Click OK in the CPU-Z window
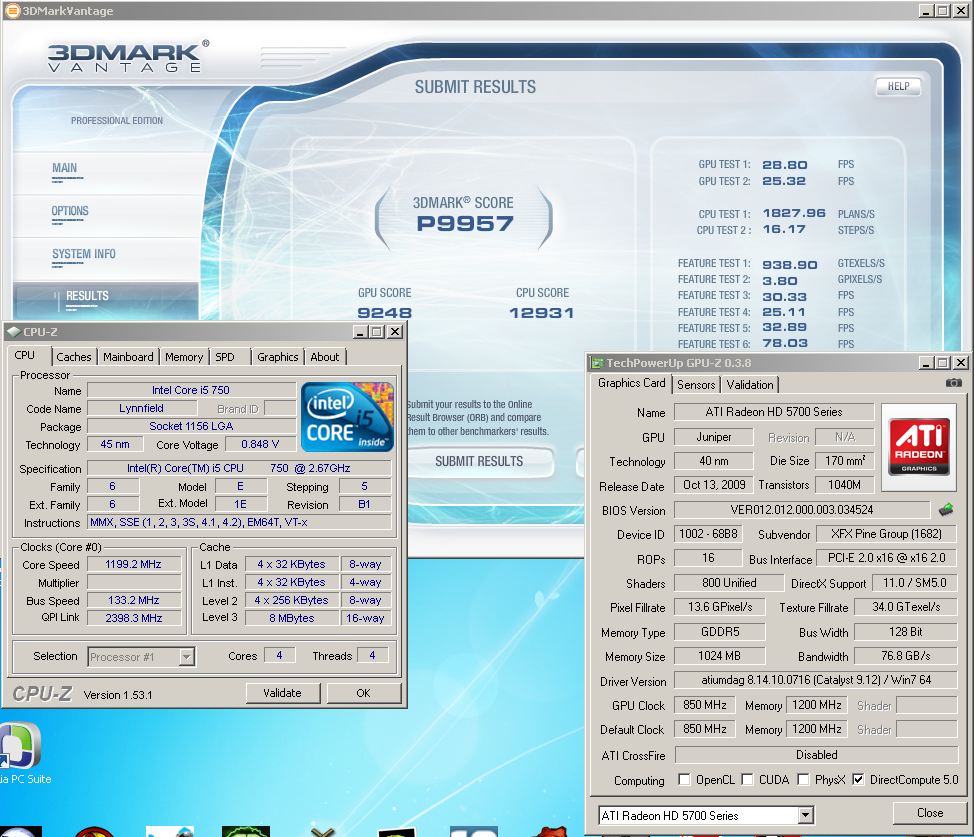The width and height of the screenshot is (974, 837). [x=363, y=693]
